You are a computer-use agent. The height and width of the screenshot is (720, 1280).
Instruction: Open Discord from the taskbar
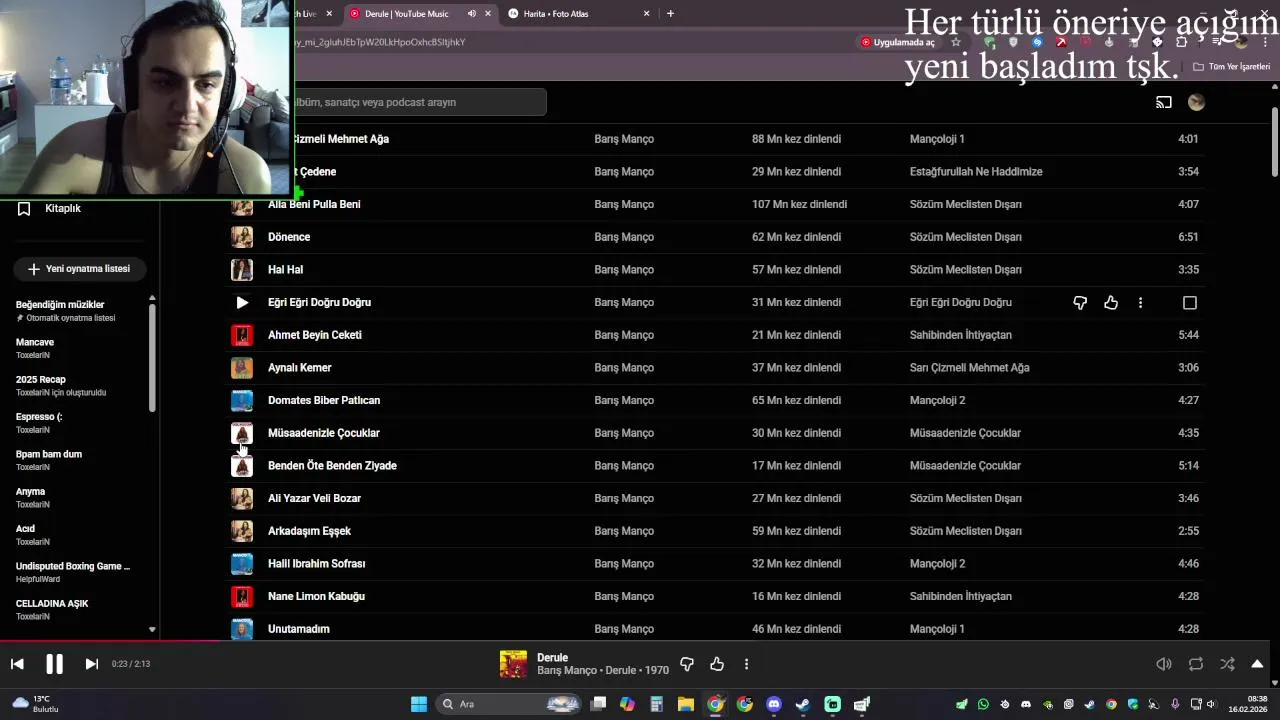pyautogui.click(x=774, y=704)
